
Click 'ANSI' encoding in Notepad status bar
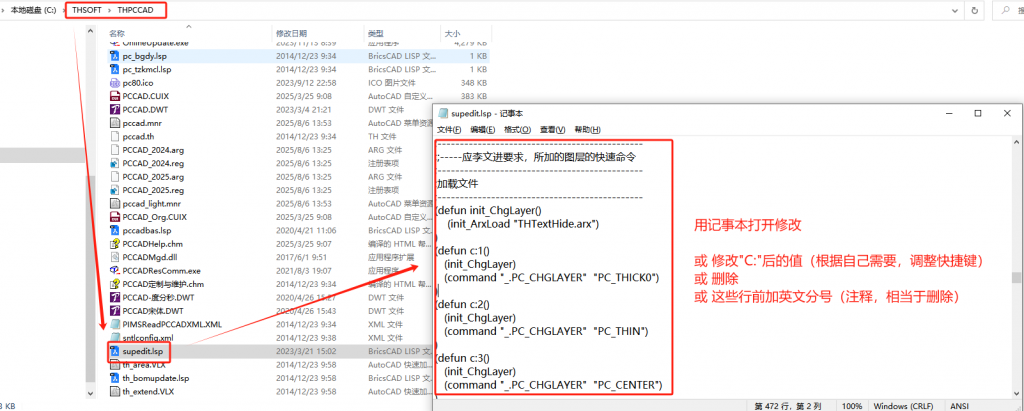pyautogui.click(x=961, y=406)
